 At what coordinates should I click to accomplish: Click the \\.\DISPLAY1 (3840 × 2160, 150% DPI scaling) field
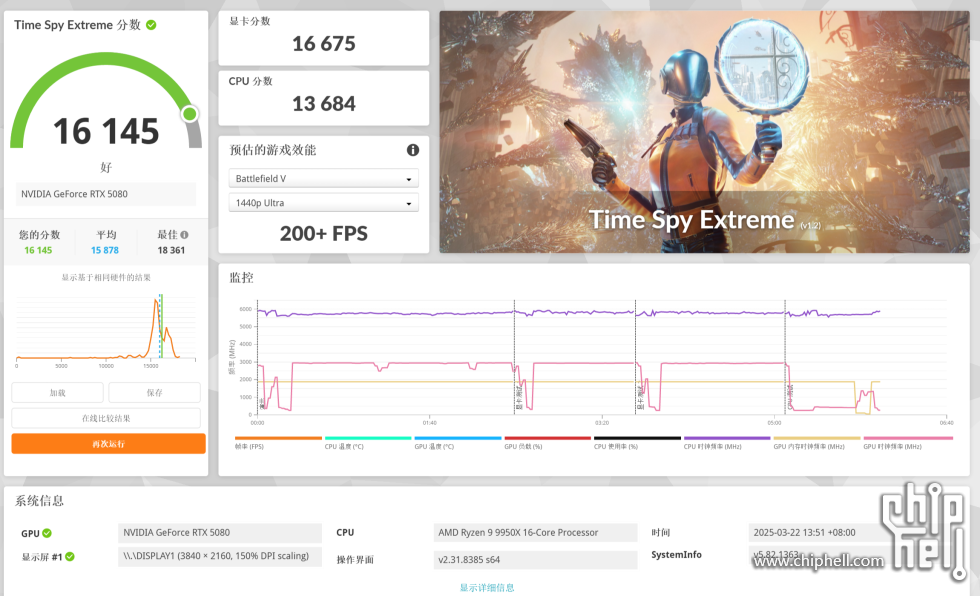coord(220,556)
